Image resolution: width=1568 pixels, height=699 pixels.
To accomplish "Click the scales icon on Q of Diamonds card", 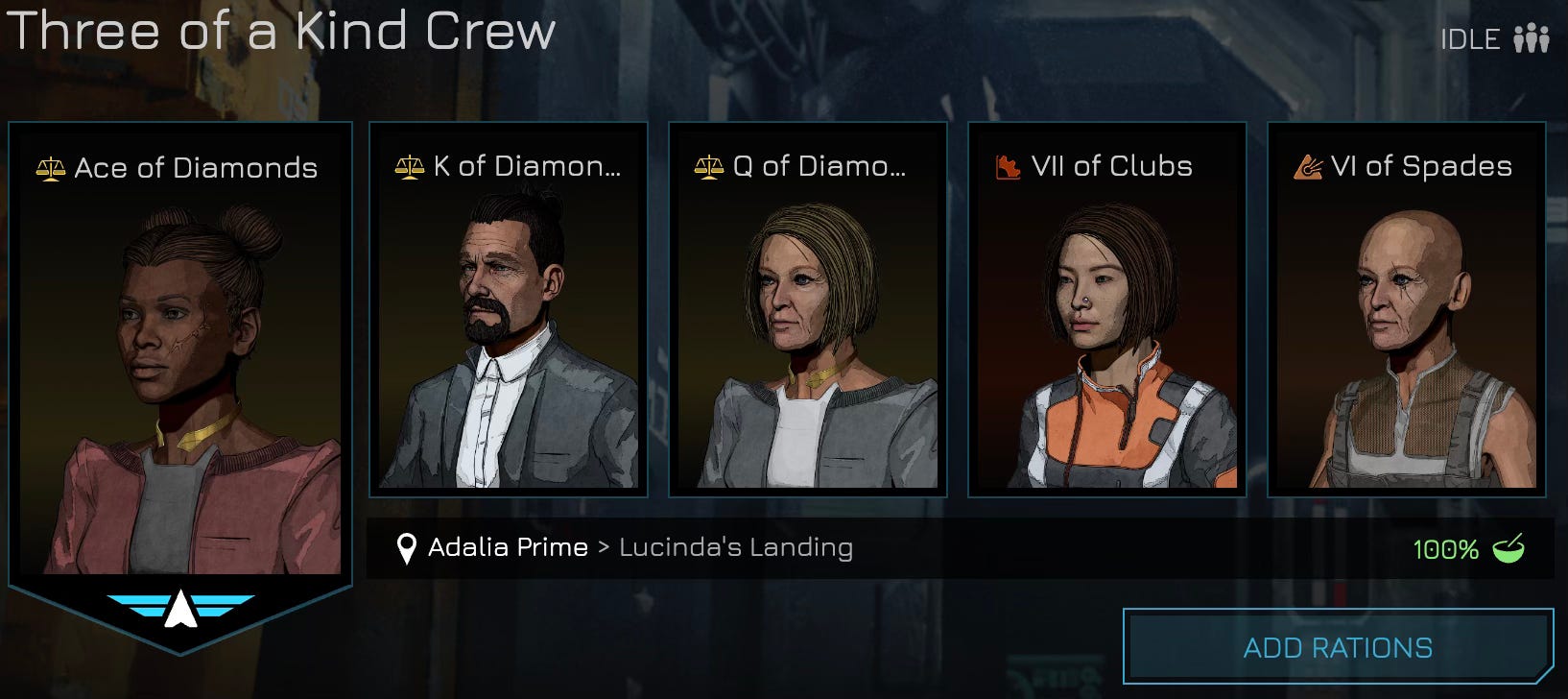I will point(709,167).
